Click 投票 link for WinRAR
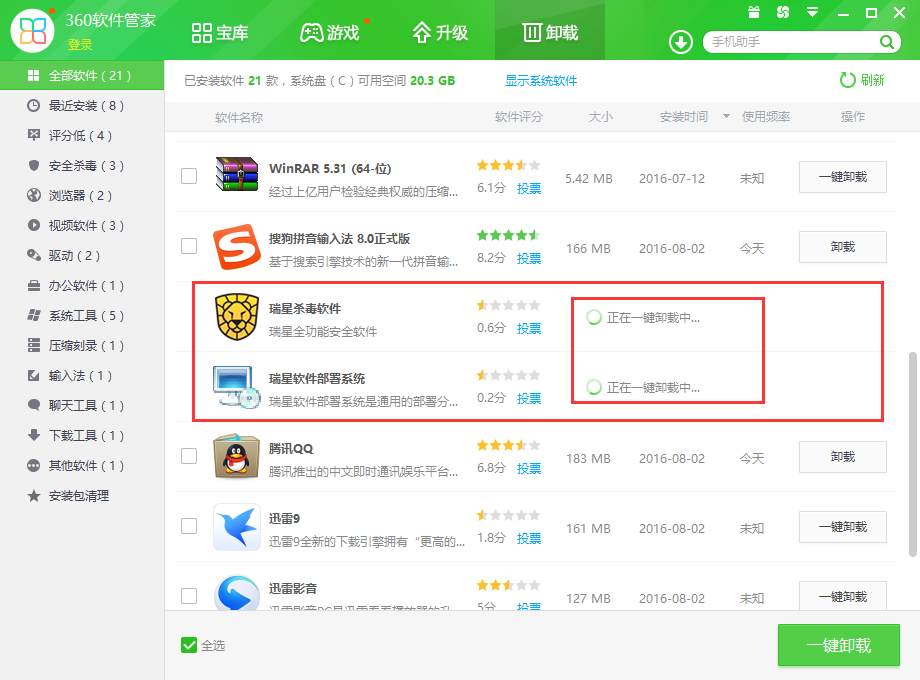The width and height of the screenshot is (920, 680). [x=529, y=188]
